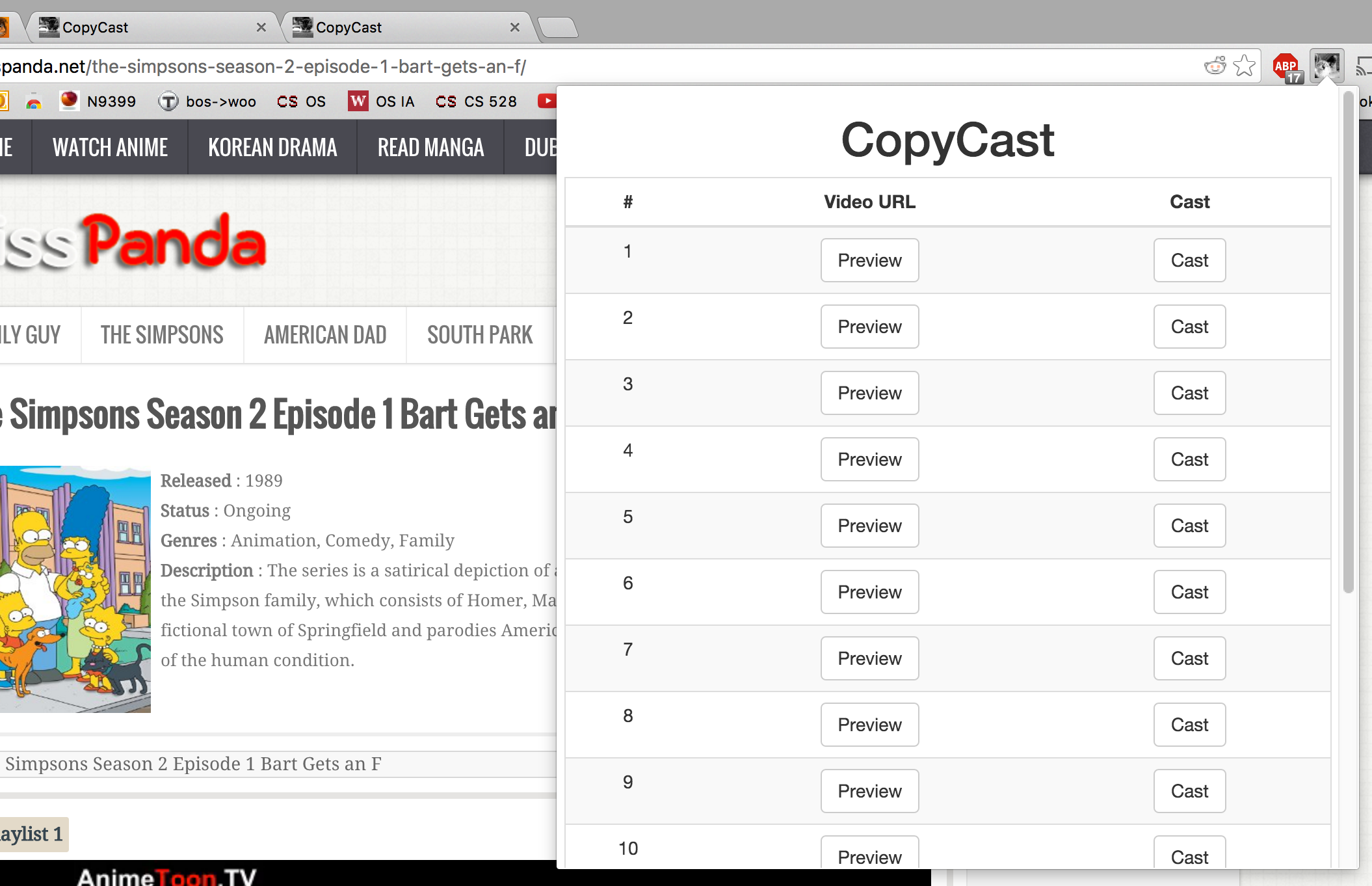The image size is (1372, 886).
Task: Open a new browser tab
Action: (x=558, y=27)
